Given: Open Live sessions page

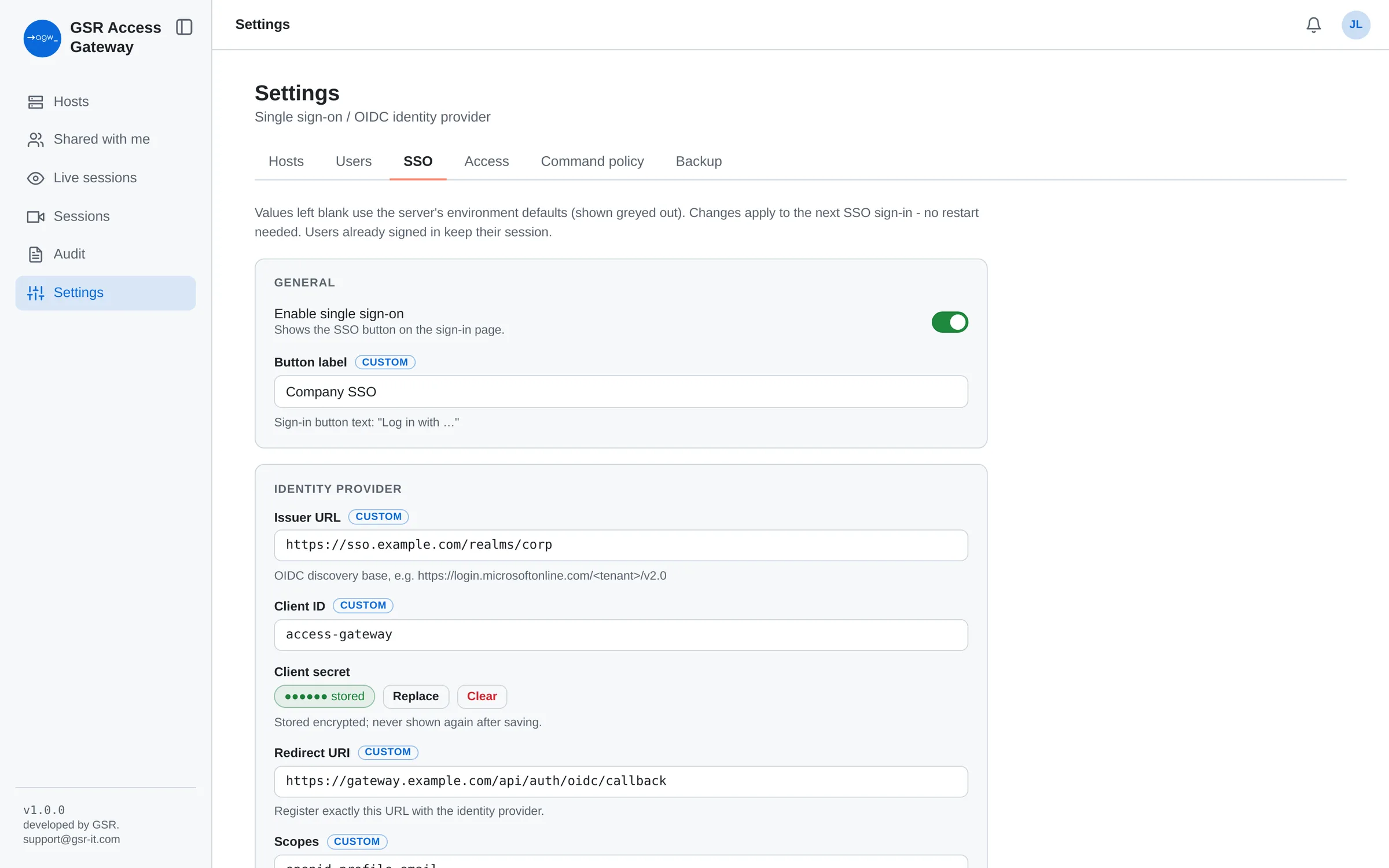Looking at the screenshot, I should pyautogui.click(x=105, y=178).
